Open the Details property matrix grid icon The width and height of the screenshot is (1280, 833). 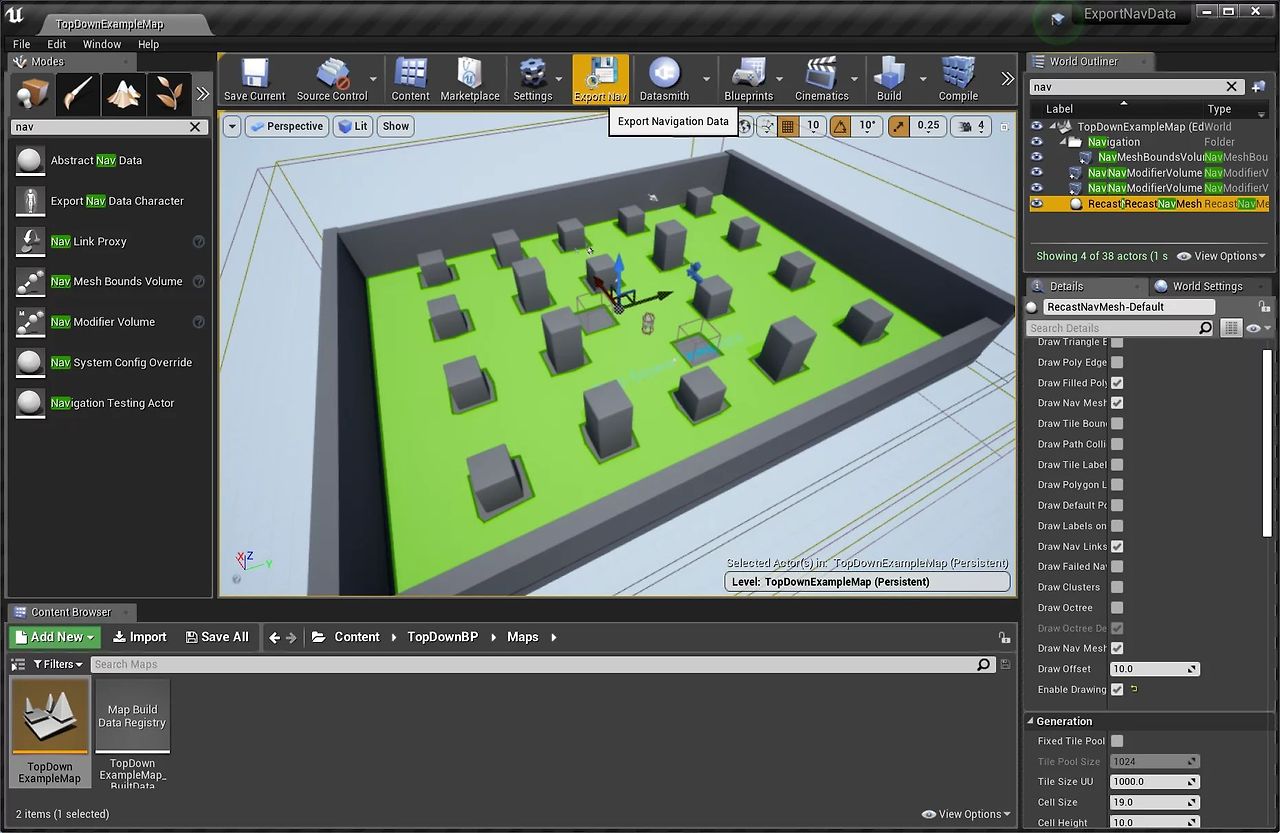pos(1231,328)
